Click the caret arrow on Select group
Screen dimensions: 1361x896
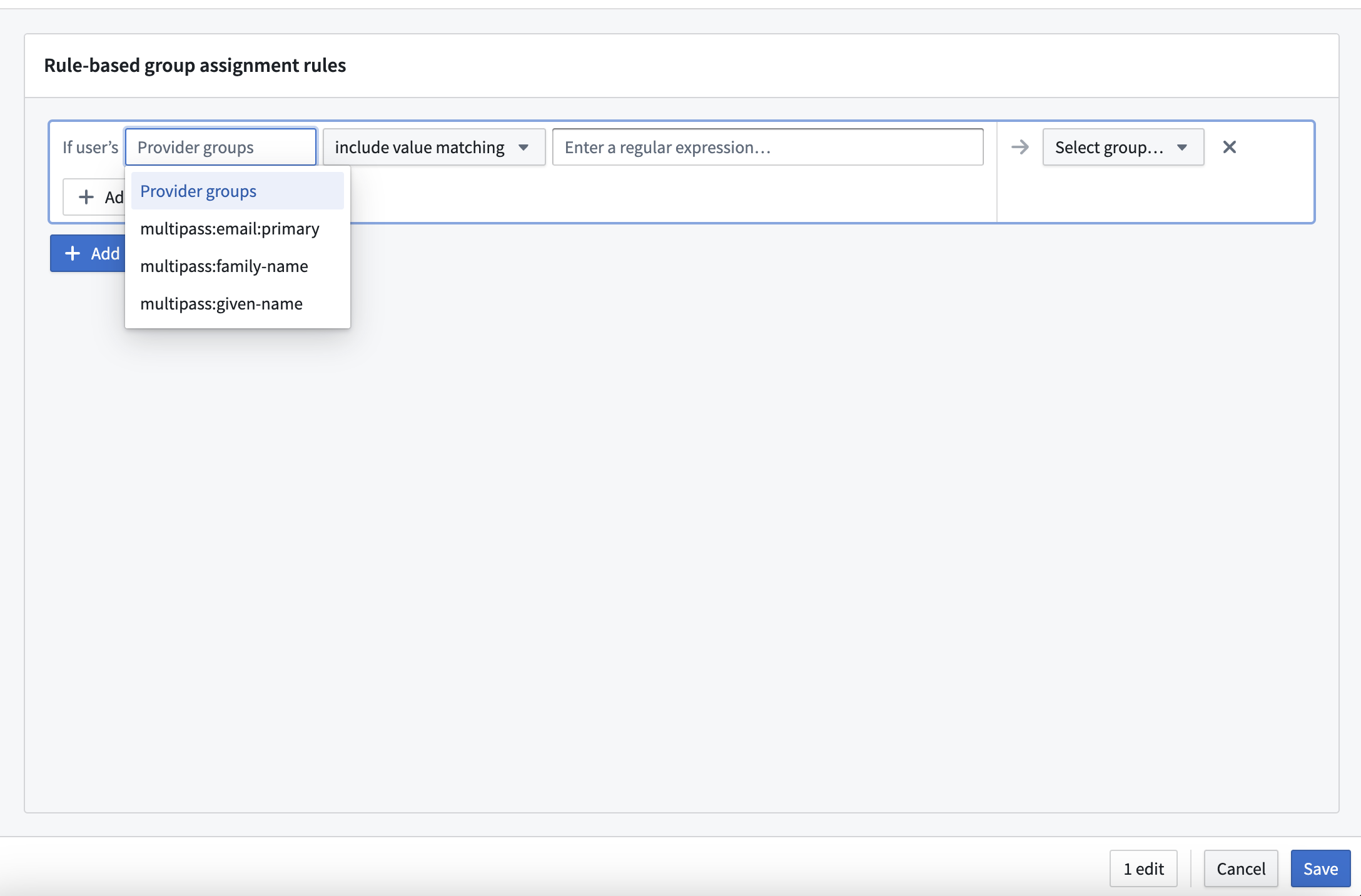coord(1182,148)
